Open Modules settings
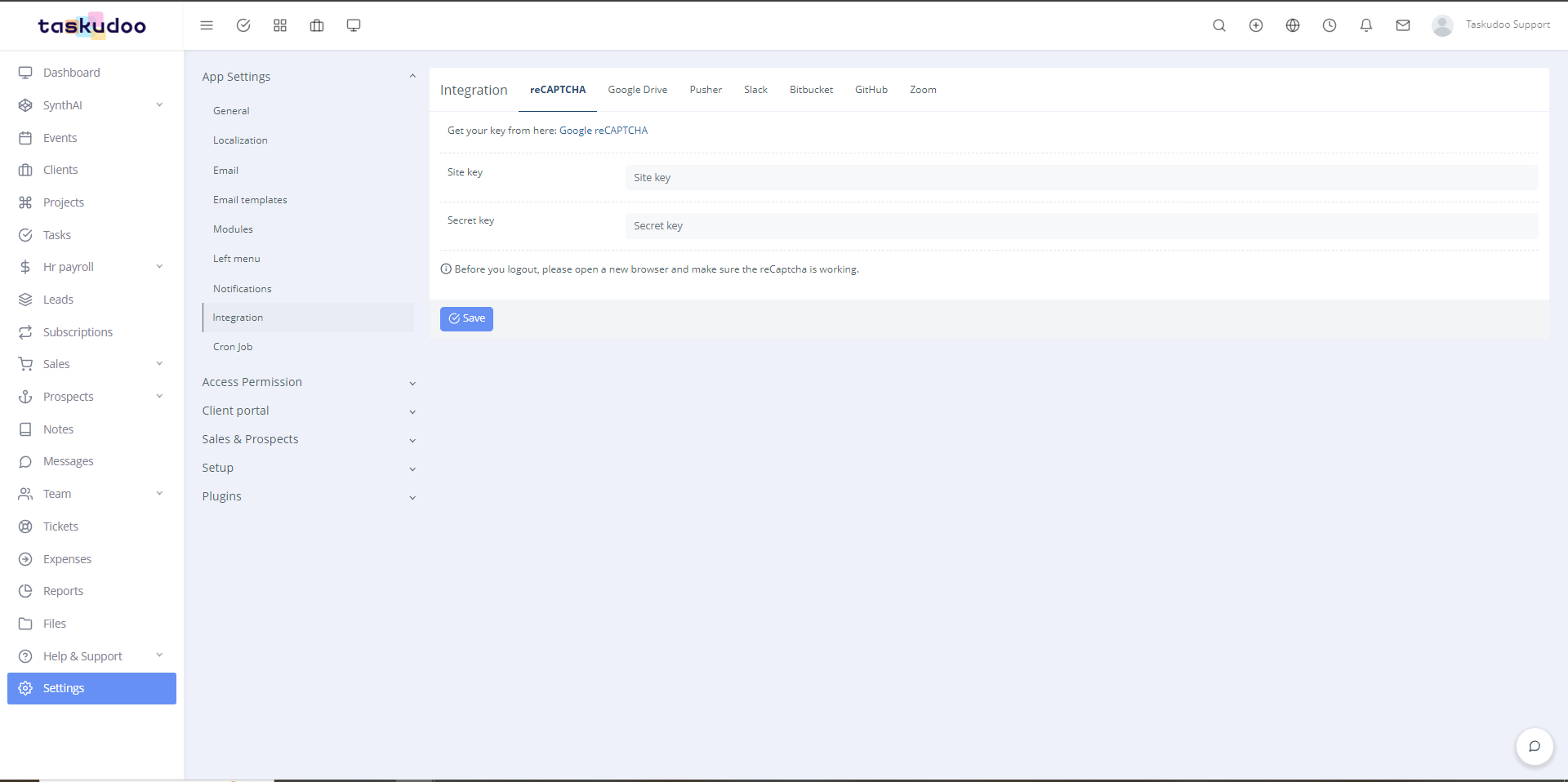Screen dimensions: 1568x782 coord(233,229)
